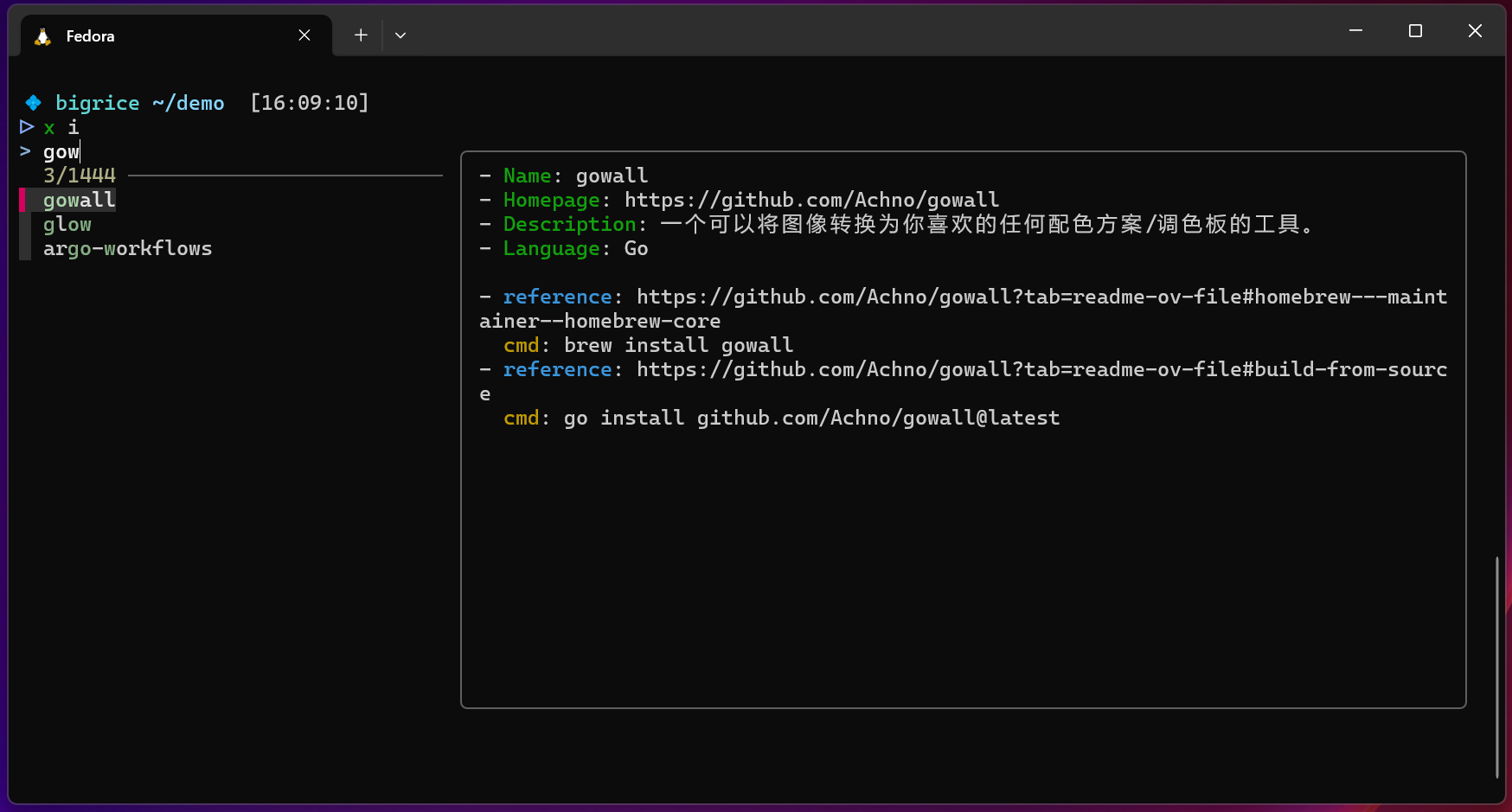Open the build-from-source reference URL
The width and height of the screenshot is (1512, 812).
coord(964,381)
